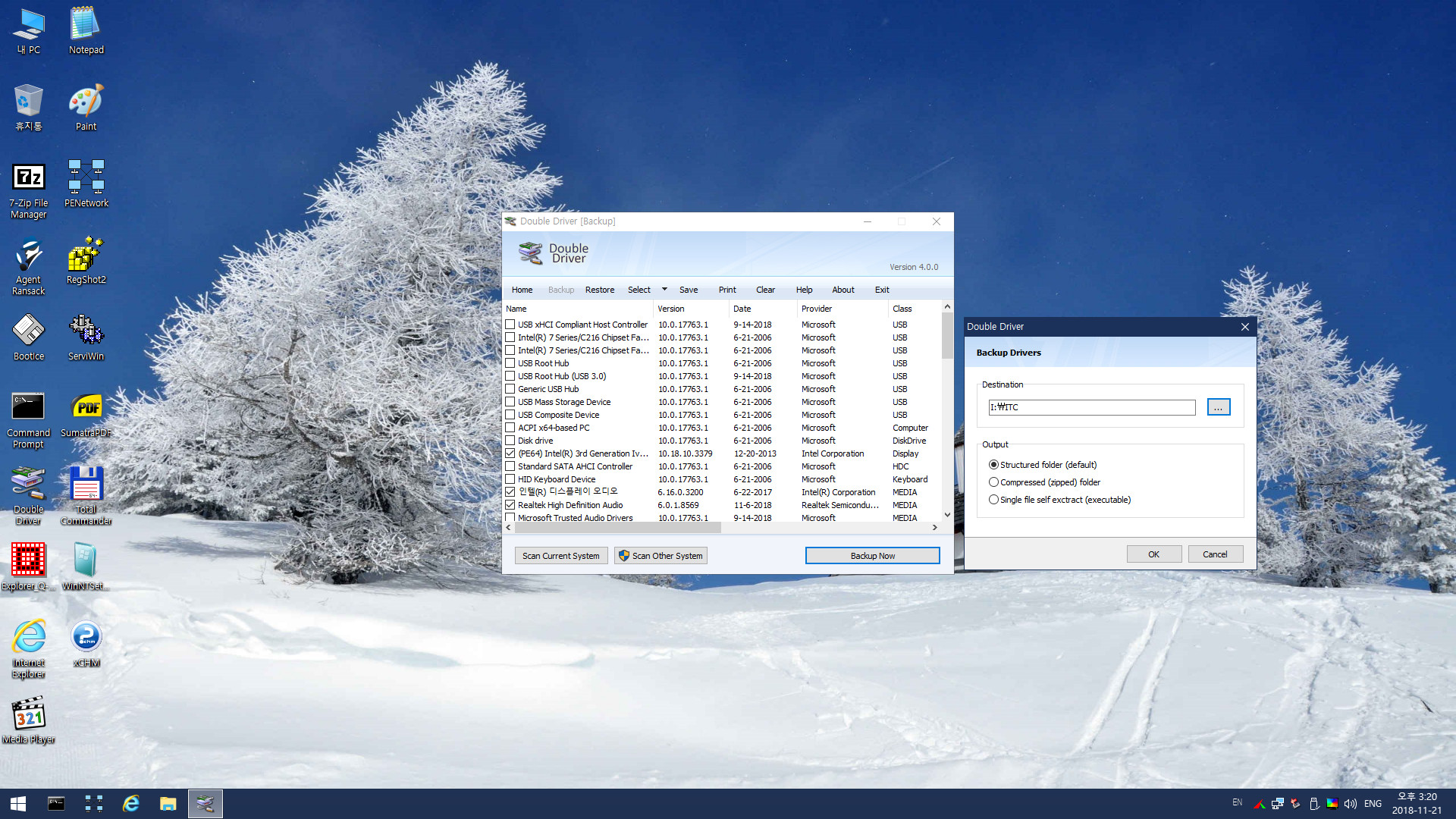This screenshot has height=819, width=1456.
Task: Click Exit in the menu bar
Action: pyautogui.click(x=882, y=290)
